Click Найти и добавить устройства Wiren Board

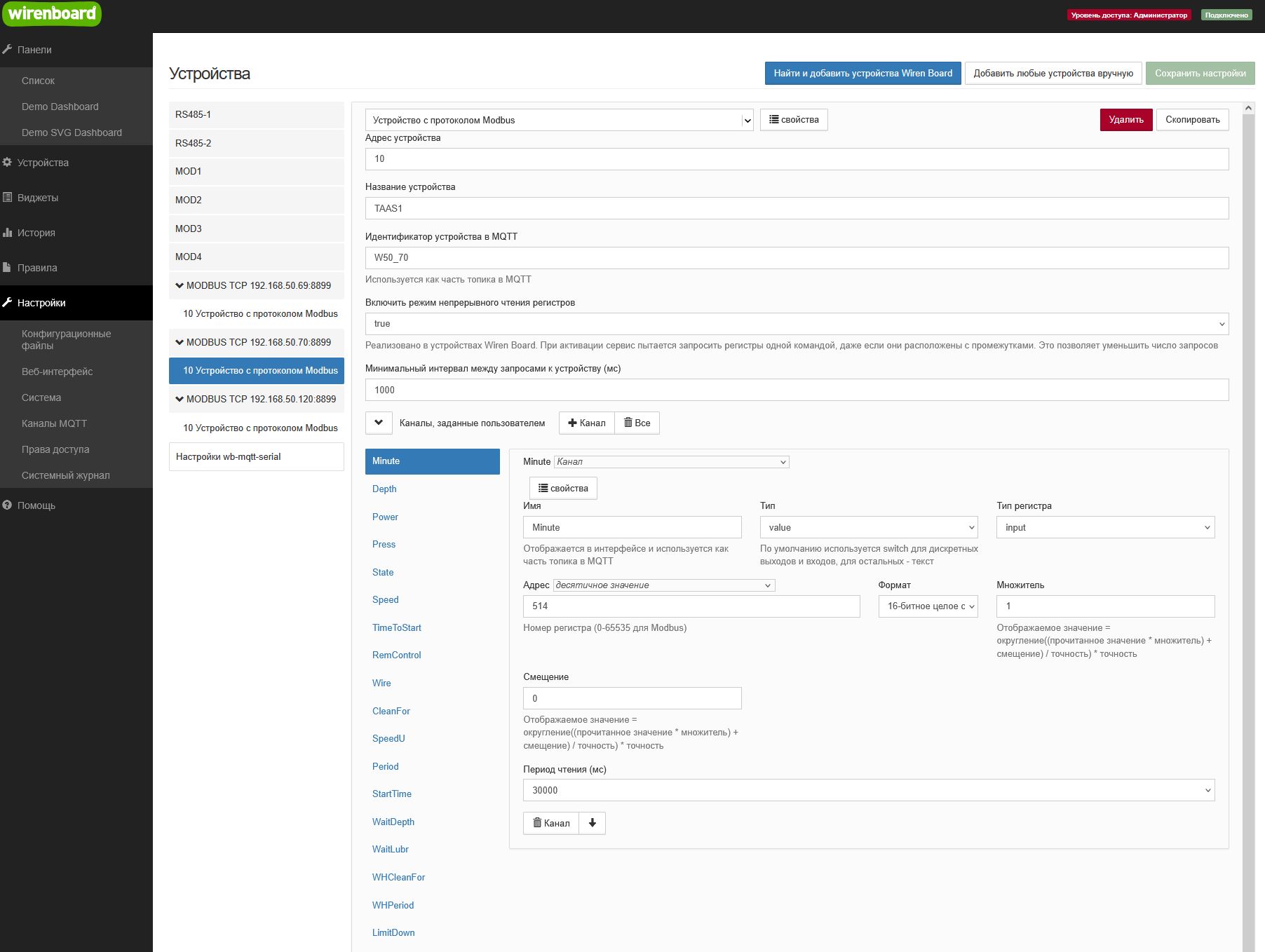(862, 74)
